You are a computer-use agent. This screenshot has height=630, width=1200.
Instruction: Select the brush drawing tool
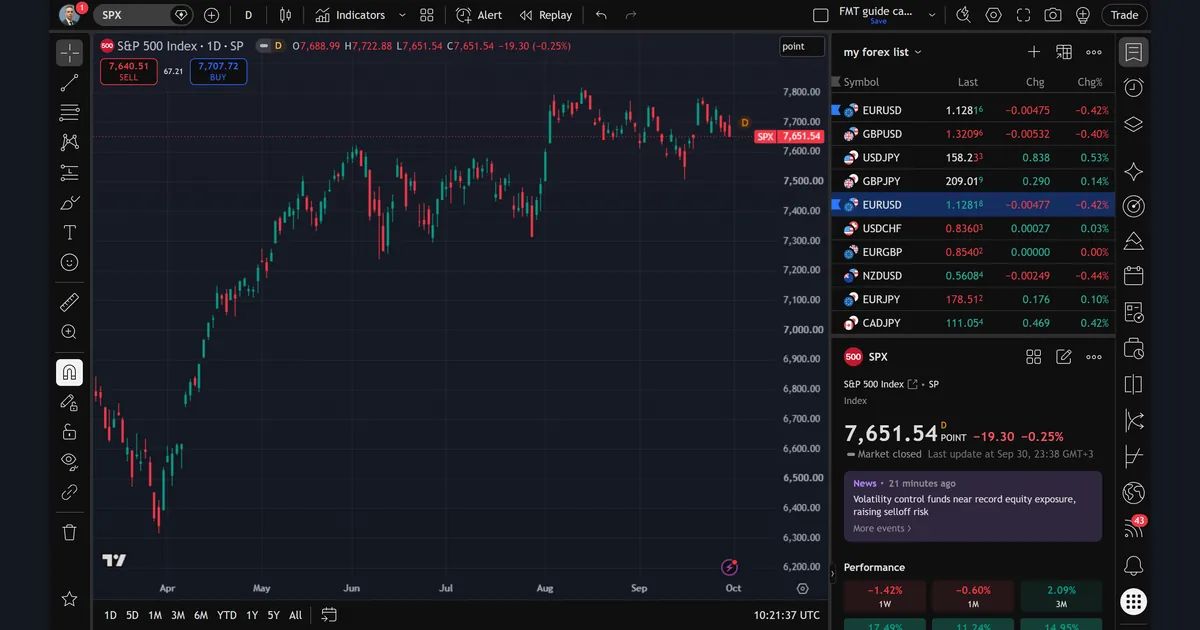pos(69,203)
